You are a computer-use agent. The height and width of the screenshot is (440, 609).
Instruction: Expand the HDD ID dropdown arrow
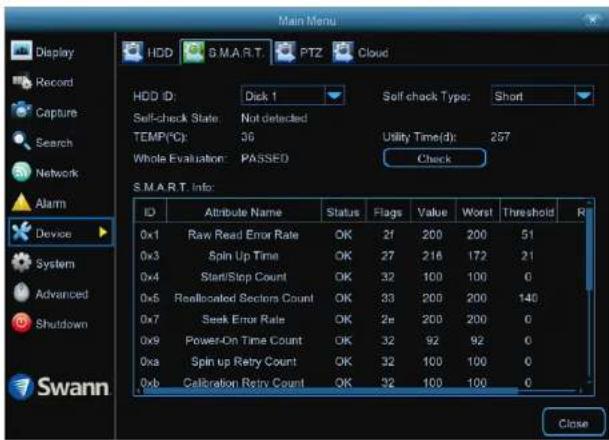[x=335, y=95]
